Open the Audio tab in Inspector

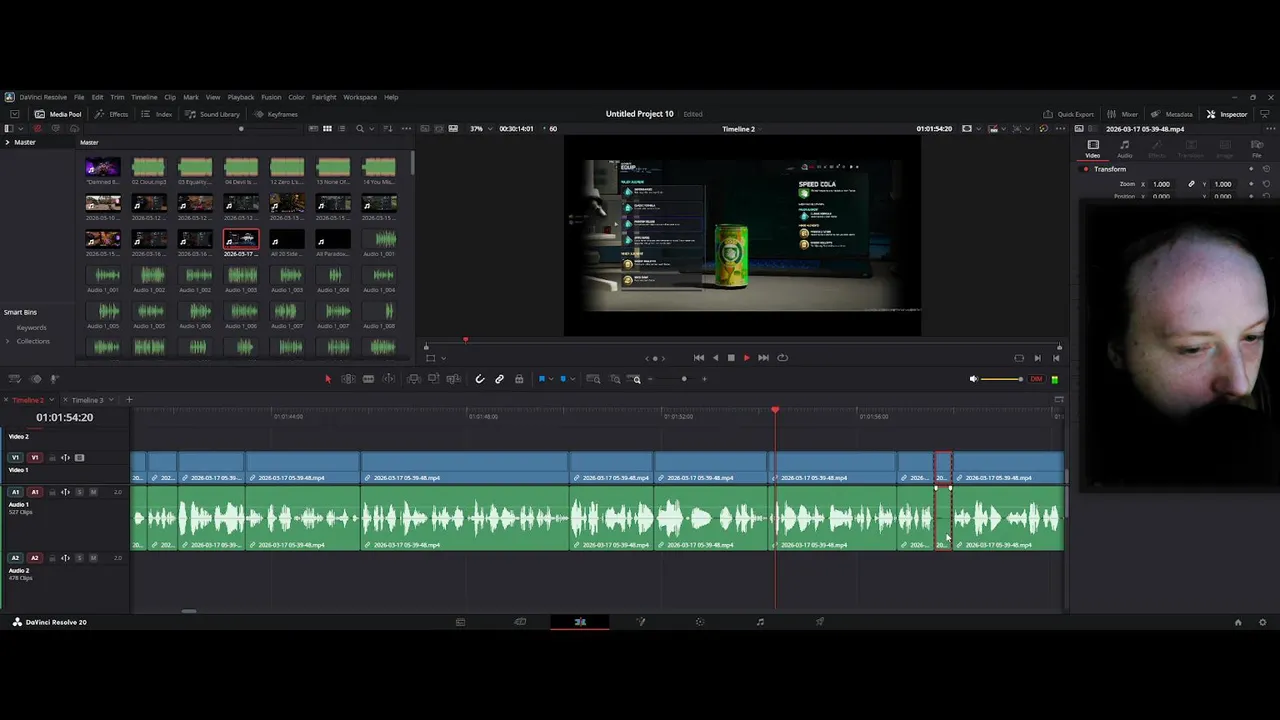tap(1125, 148)
